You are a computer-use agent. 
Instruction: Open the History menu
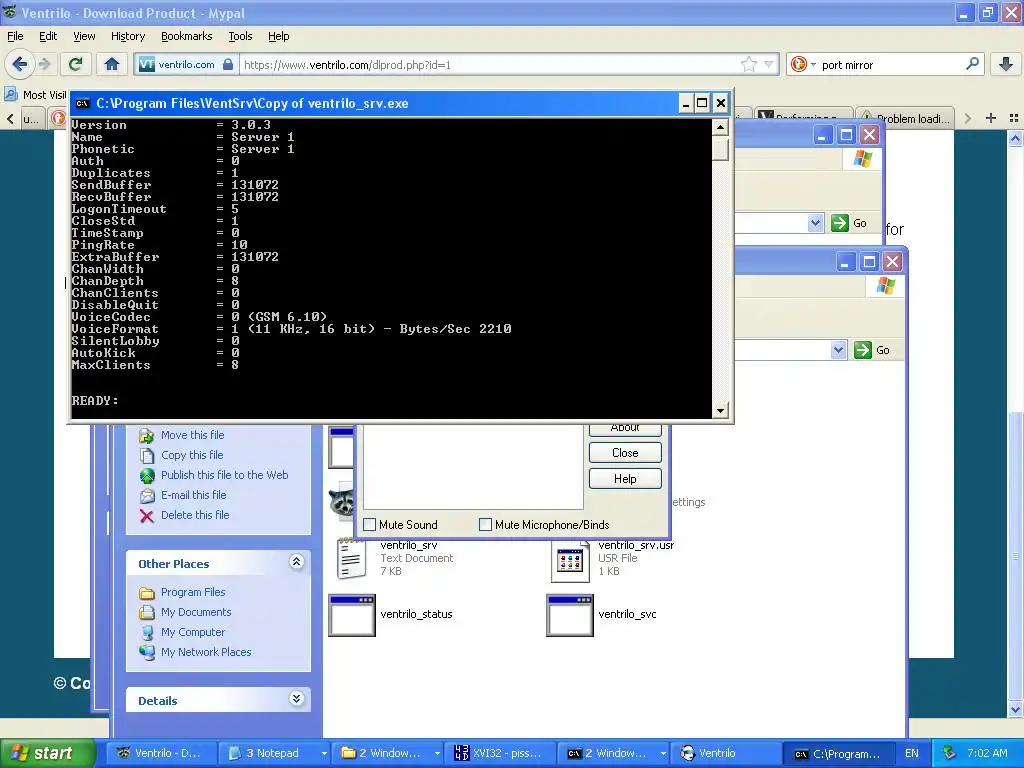pos(128,36)
